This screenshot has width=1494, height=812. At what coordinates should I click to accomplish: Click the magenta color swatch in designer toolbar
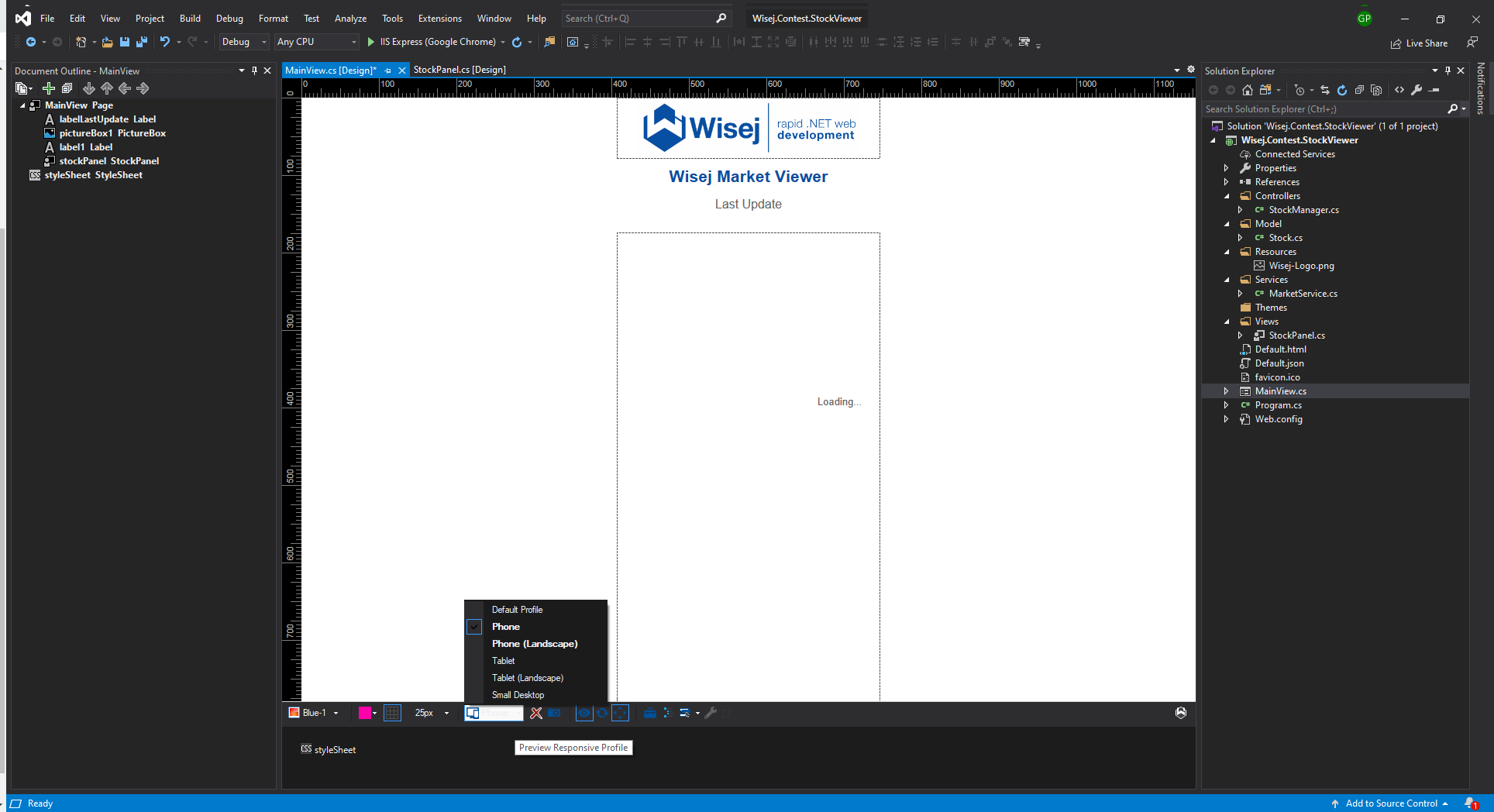pyautogui.click(x=364, y=713)
